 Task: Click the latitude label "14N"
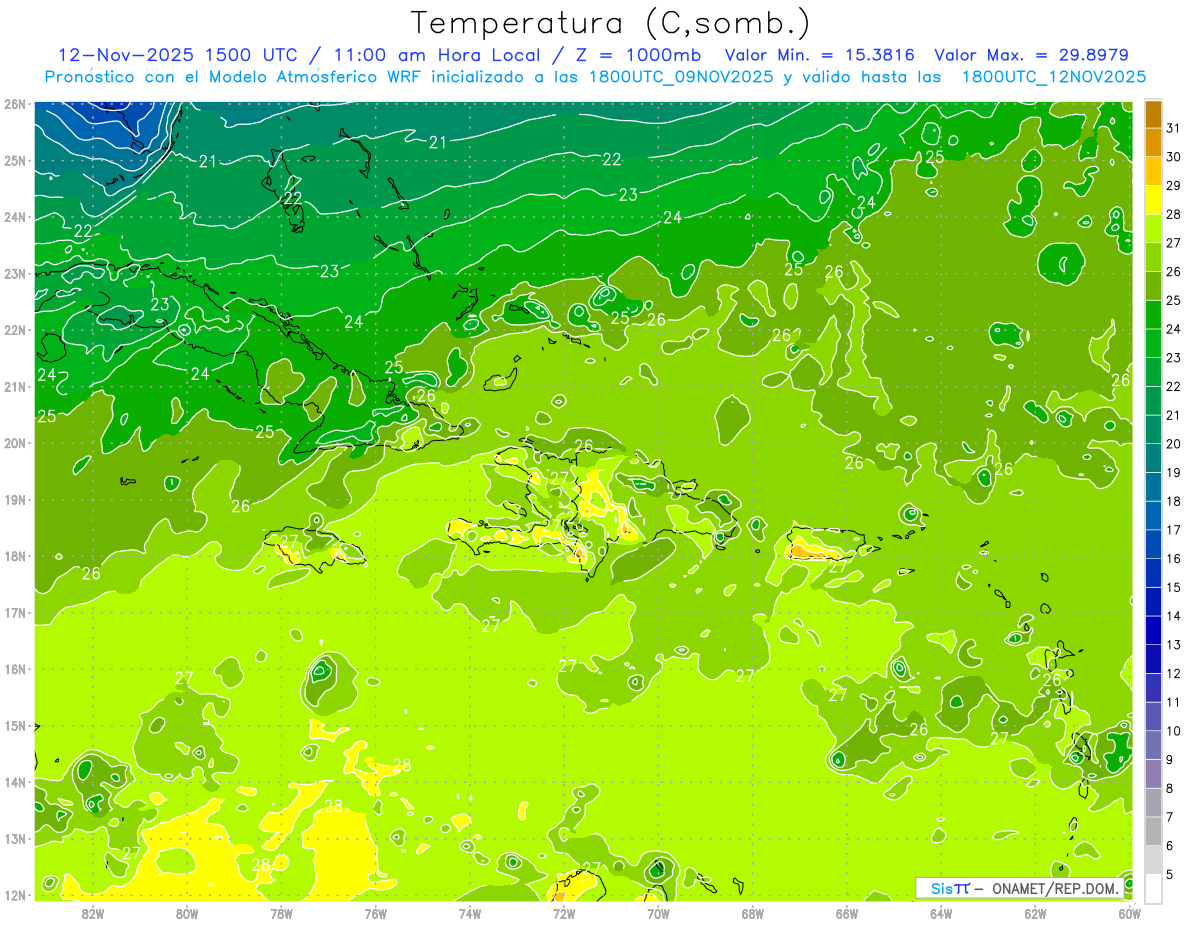pos(15,782)
